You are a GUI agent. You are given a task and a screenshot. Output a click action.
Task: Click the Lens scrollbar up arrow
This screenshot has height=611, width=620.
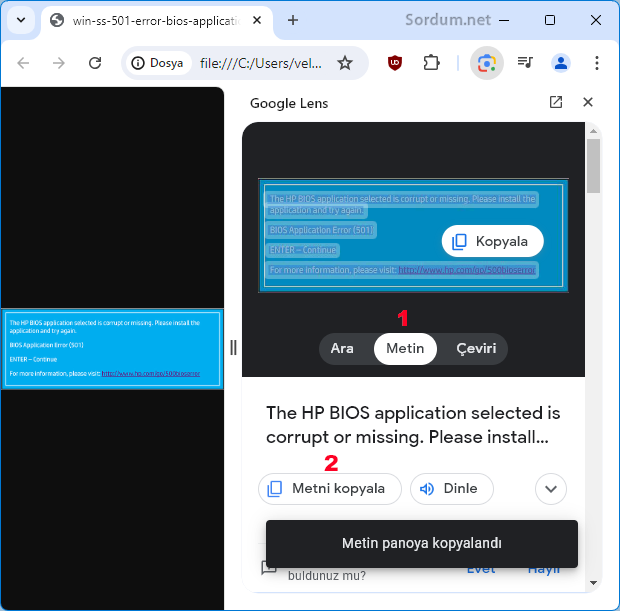click(593, 131)
